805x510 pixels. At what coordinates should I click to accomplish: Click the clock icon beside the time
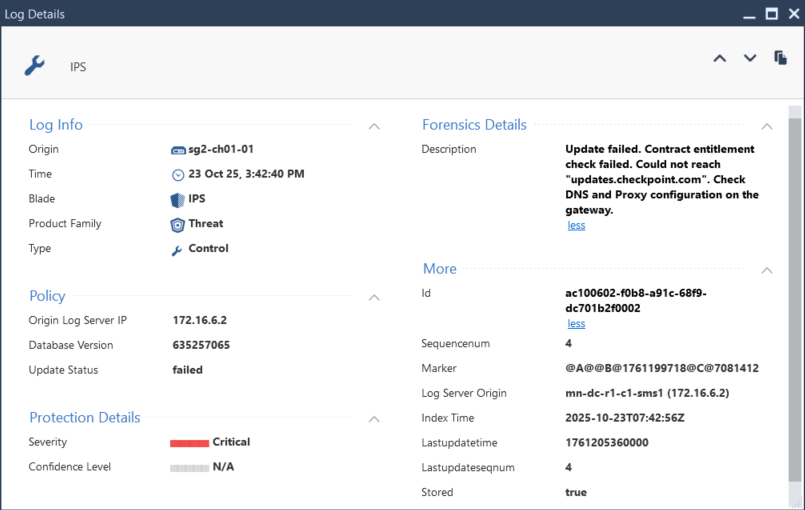tap(178, 175)
